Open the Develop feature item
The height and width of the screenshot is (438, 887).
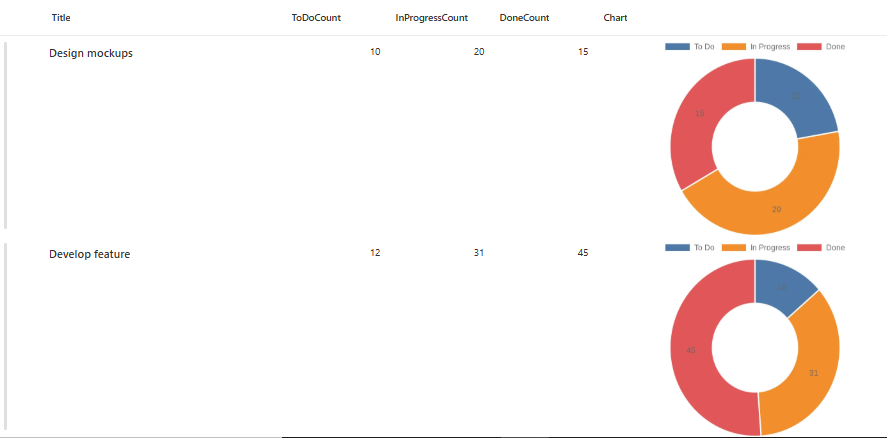point(89,254)
